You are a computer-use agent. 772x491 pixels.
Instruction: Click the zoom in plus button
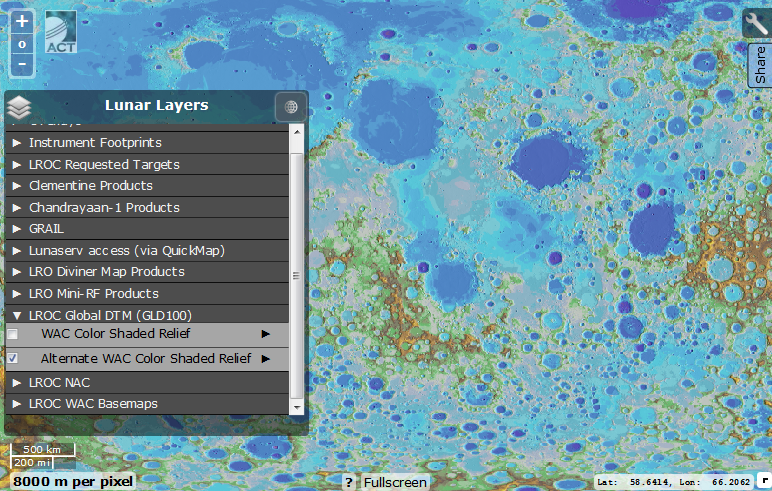click(23, 22)
